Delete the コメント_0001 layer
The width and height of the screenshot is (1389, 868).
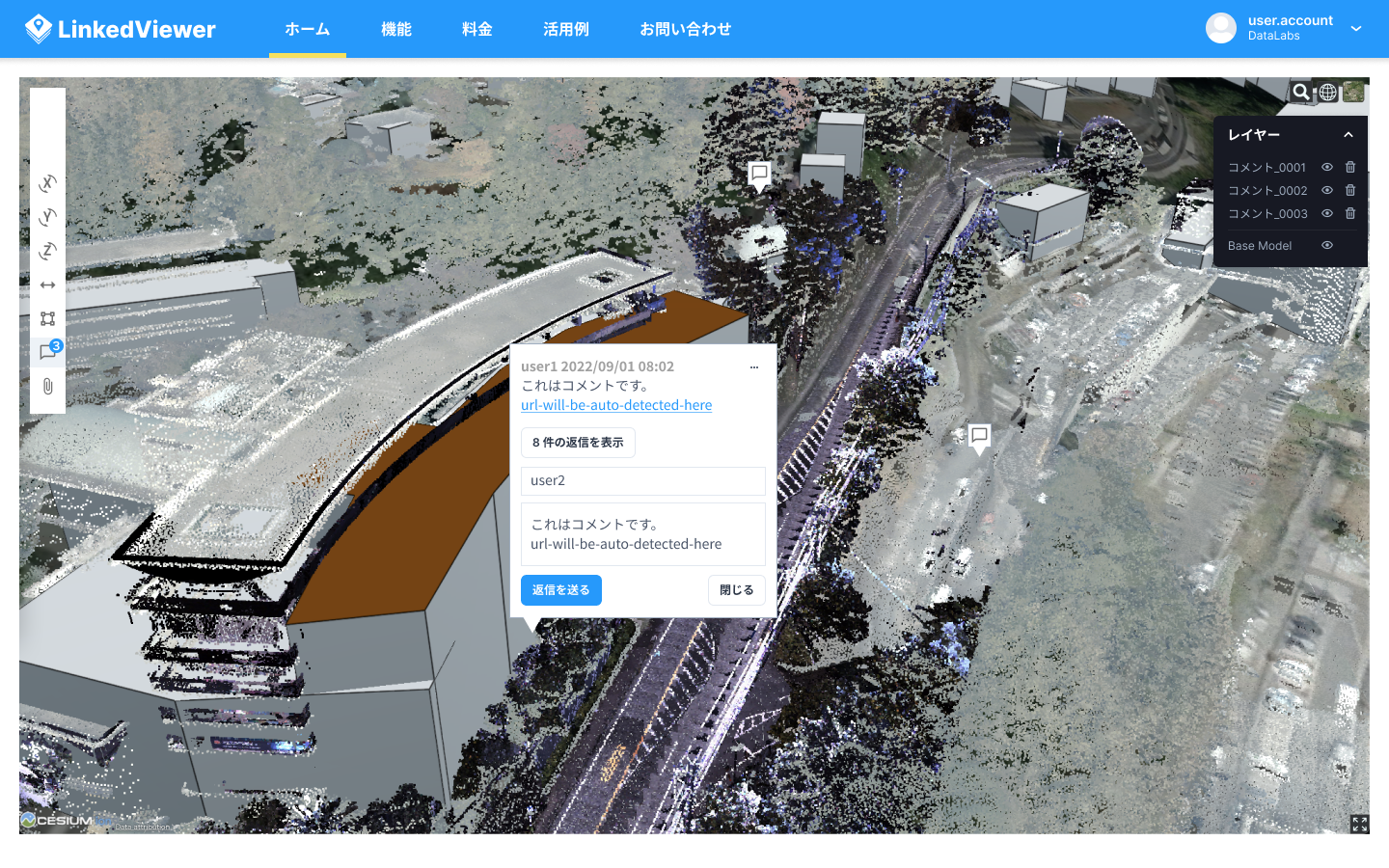[x=1350, y=167]
